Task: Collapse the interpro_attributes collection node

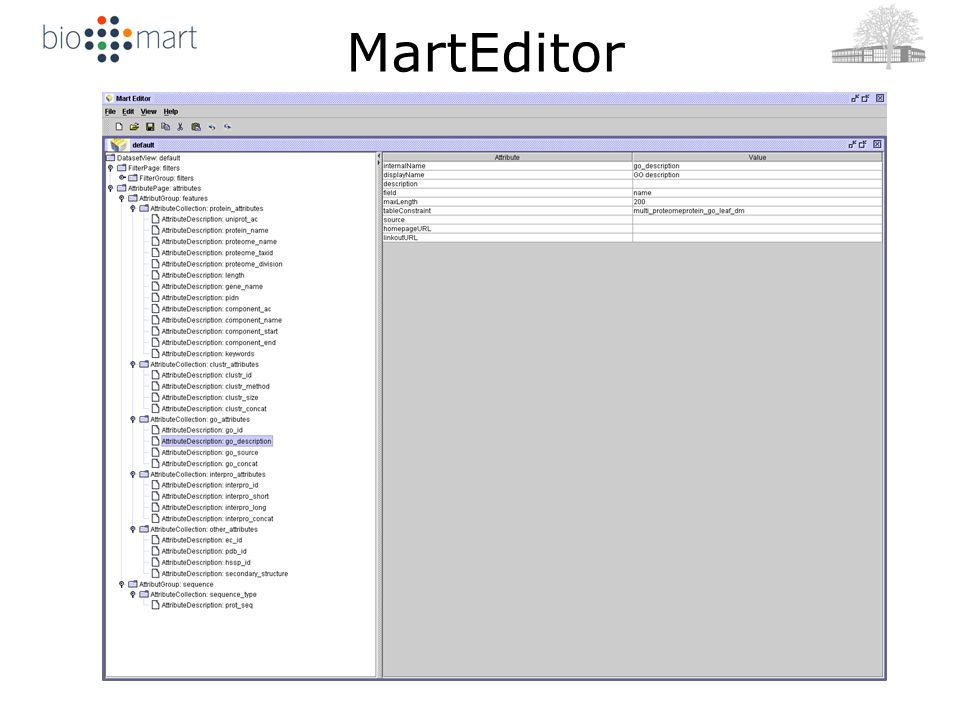Action: (133, 474)
